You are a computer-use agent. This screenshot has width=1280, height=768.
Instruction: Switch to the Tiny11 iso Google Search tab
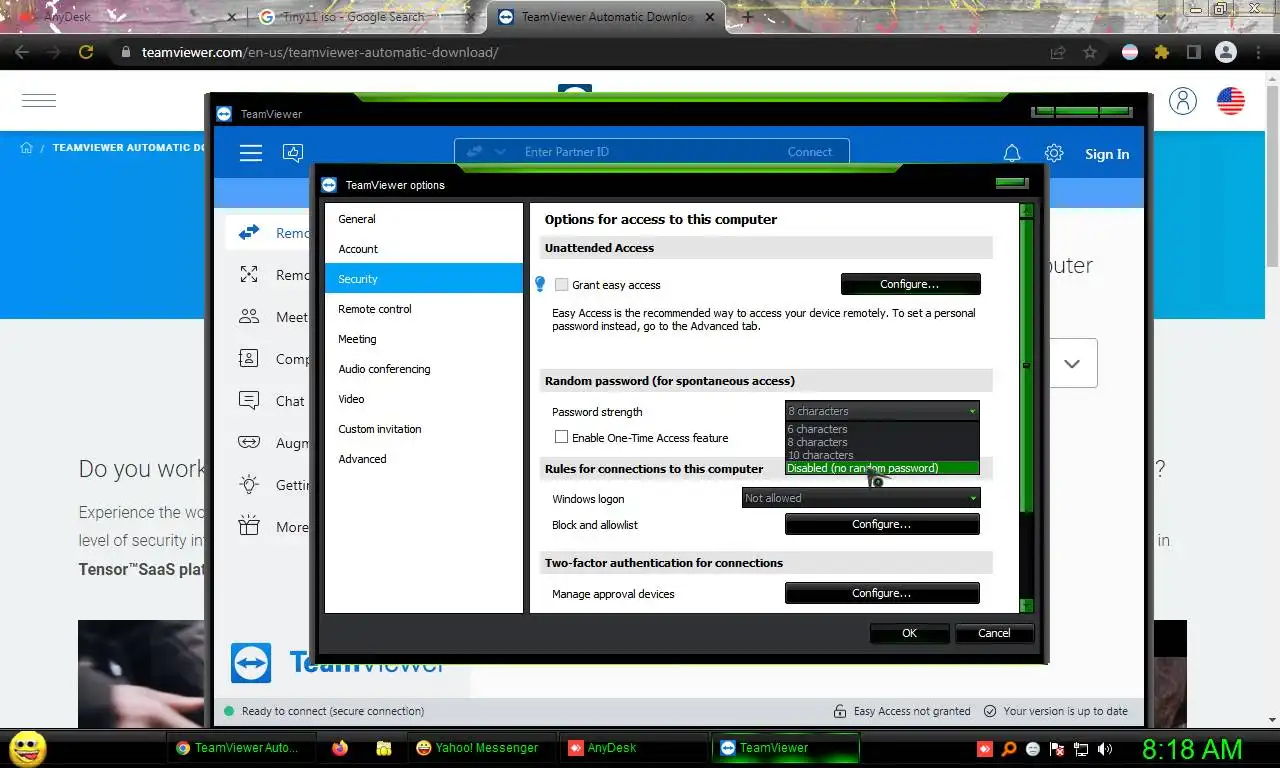tap(364, 17)
